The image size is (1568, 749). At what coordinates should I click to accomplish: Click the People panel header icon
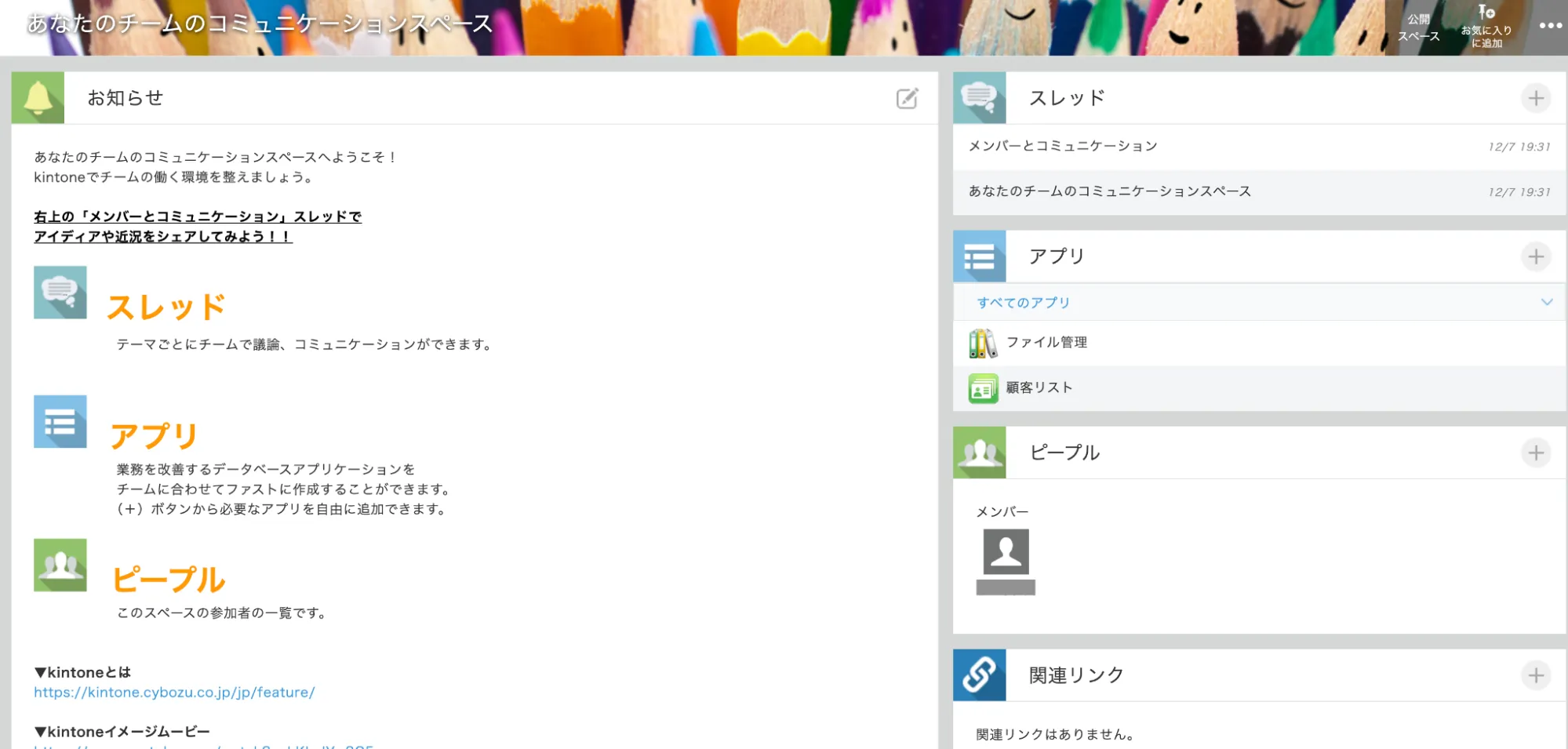[x=979, y=453]
